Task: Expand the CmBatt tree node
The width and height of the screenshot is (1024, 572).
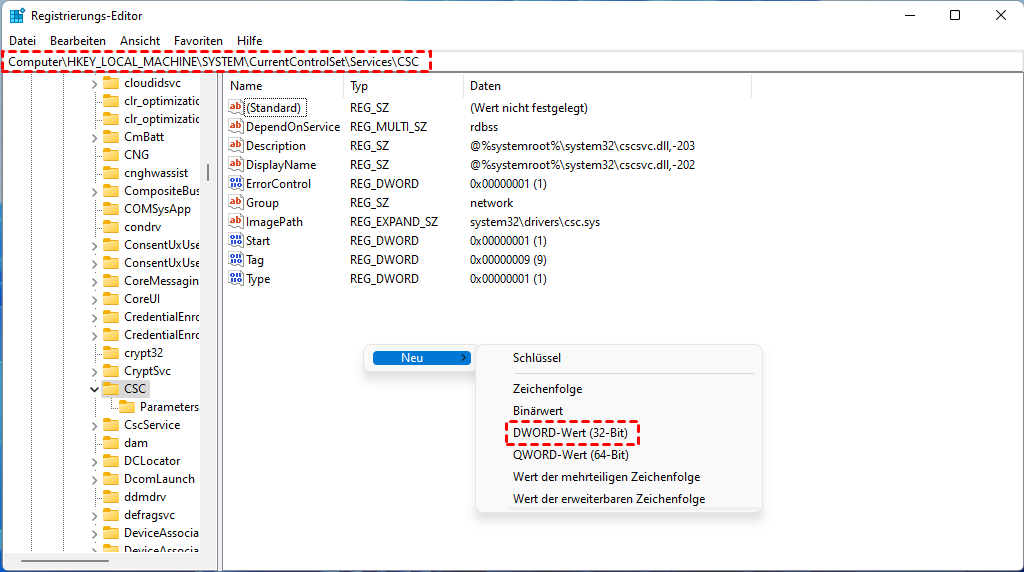Action: coord(95,137)
